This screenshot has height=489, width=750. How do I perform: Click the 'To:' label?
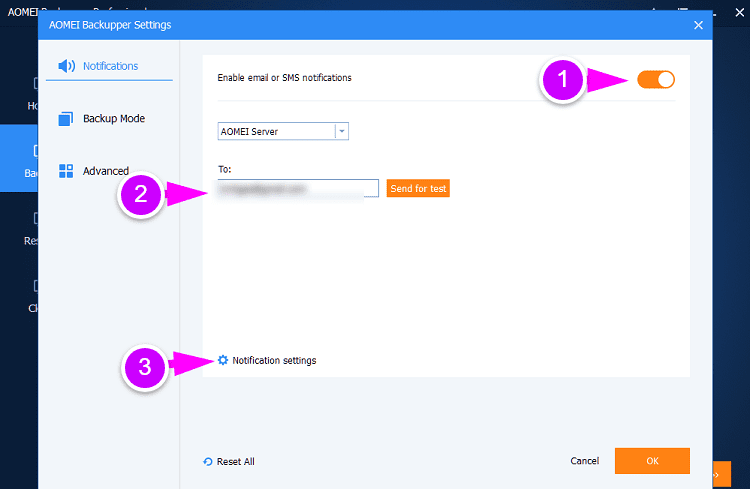pos(224,169)
